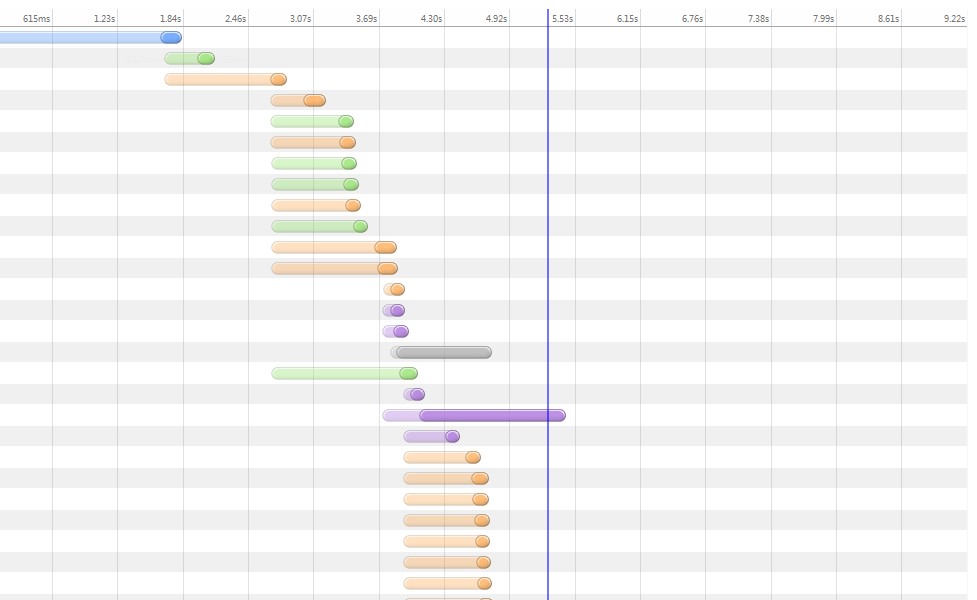
Task: Click the tiny orange bar just after 3.69s
Action: [x=394, y=289]
